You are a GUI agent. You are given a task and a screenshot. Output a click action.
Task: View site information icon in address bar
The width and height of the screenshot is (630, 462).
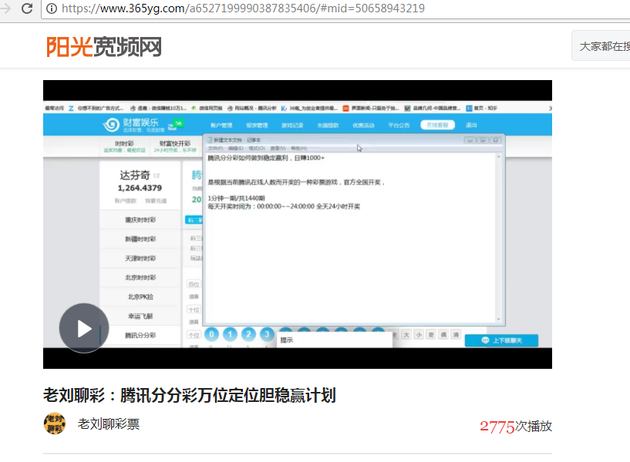pos(51,8)
